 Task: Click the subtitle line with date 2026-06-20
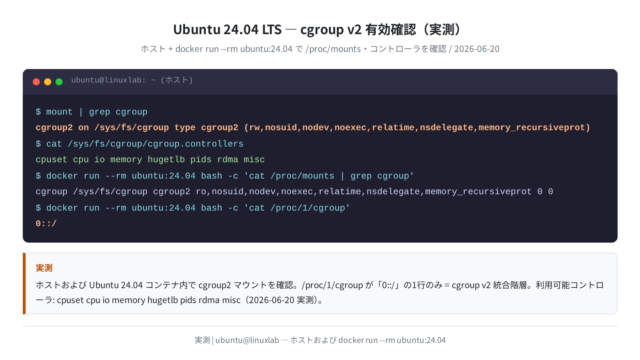[x=320, y=49]
